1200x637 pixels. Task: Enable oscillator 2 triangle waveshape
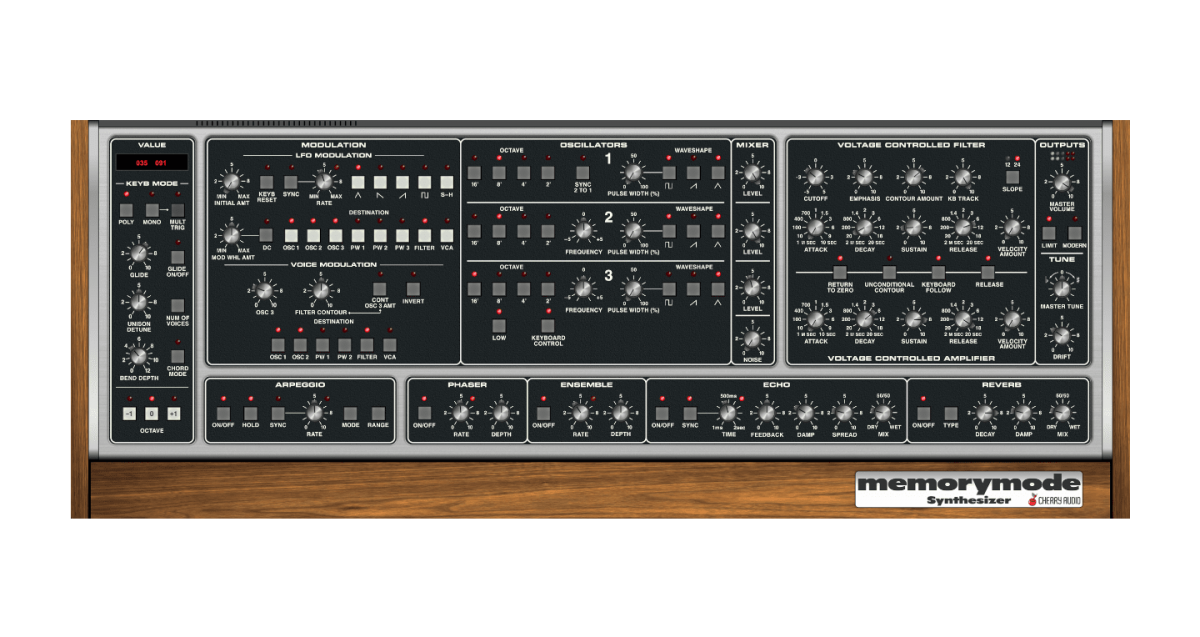[x=719, y=230]
